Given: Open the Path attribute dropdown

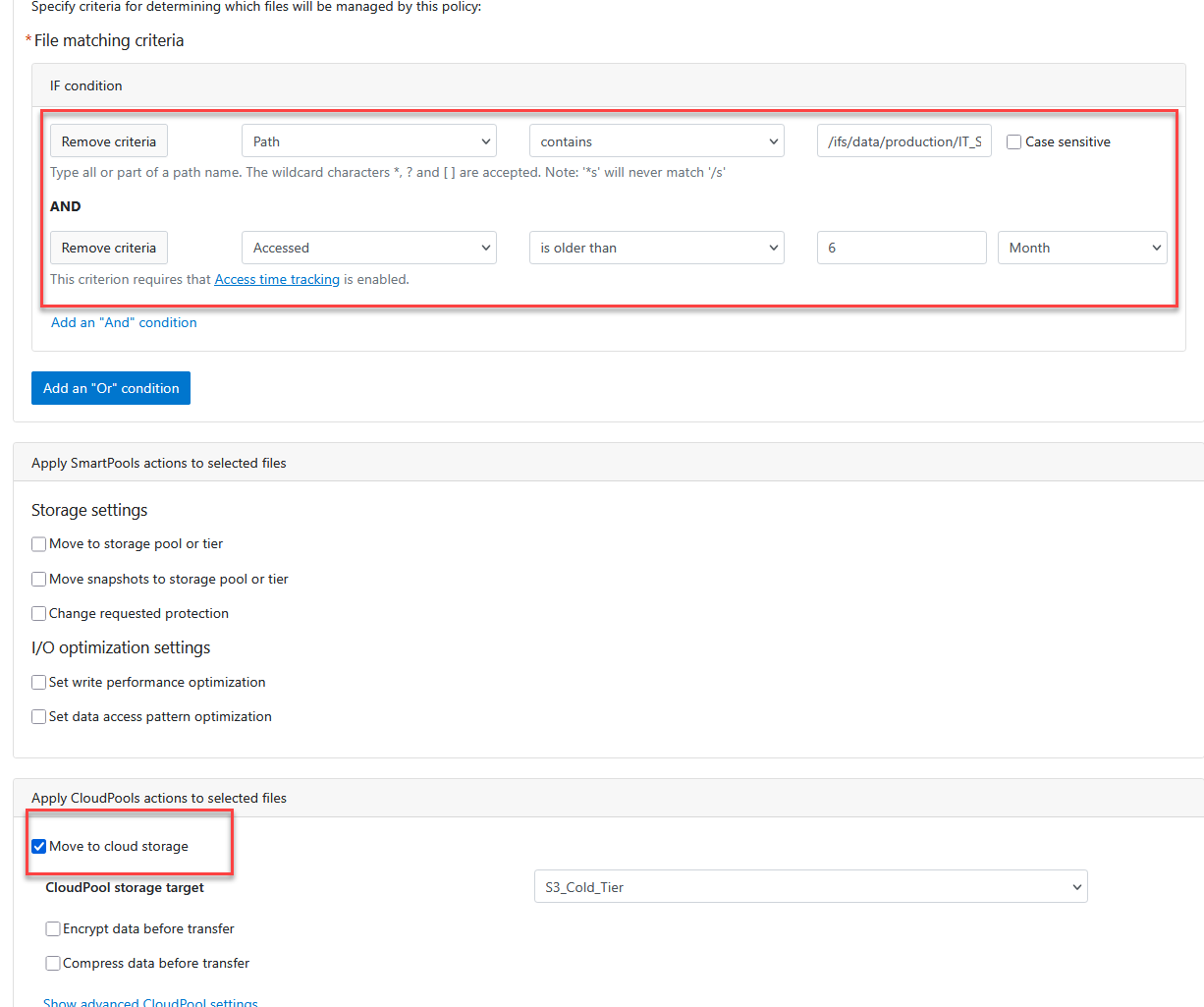Looking at the screenshot, I should tap(368, 141).
